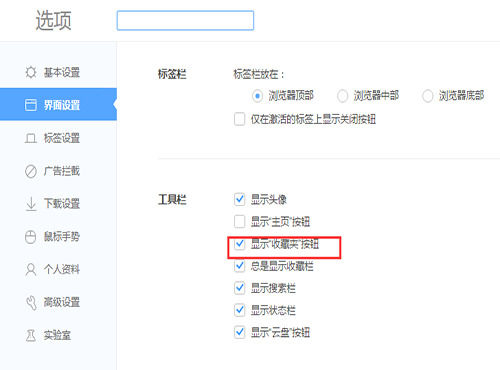Uncheck the 显示头像 checkbox

(x=240, y=199)
